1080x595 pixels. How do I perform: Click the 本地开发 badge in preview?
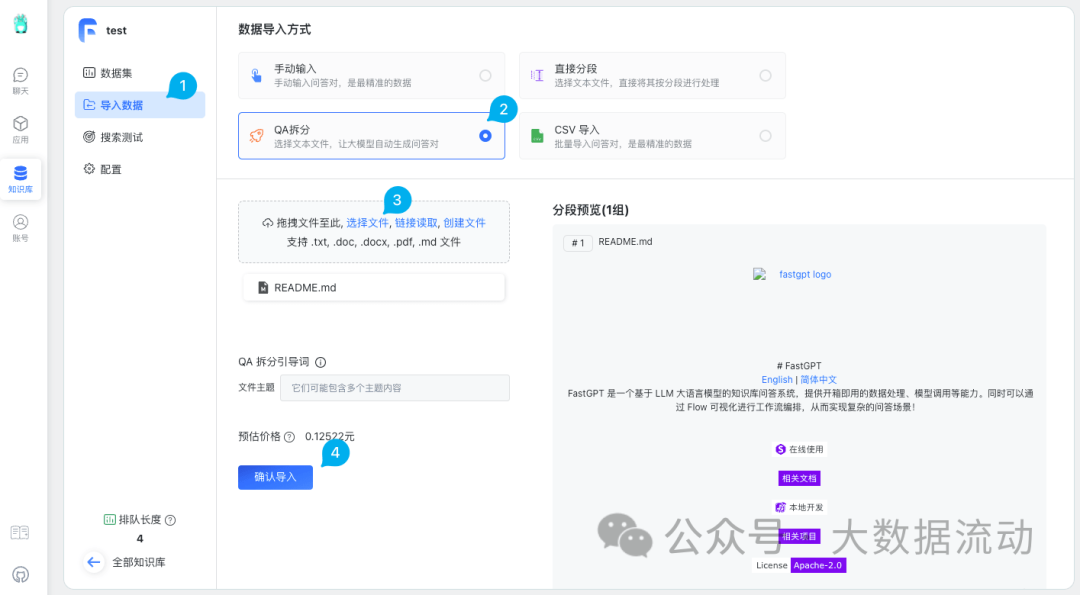pyautogui.click(x=799, y=507)
